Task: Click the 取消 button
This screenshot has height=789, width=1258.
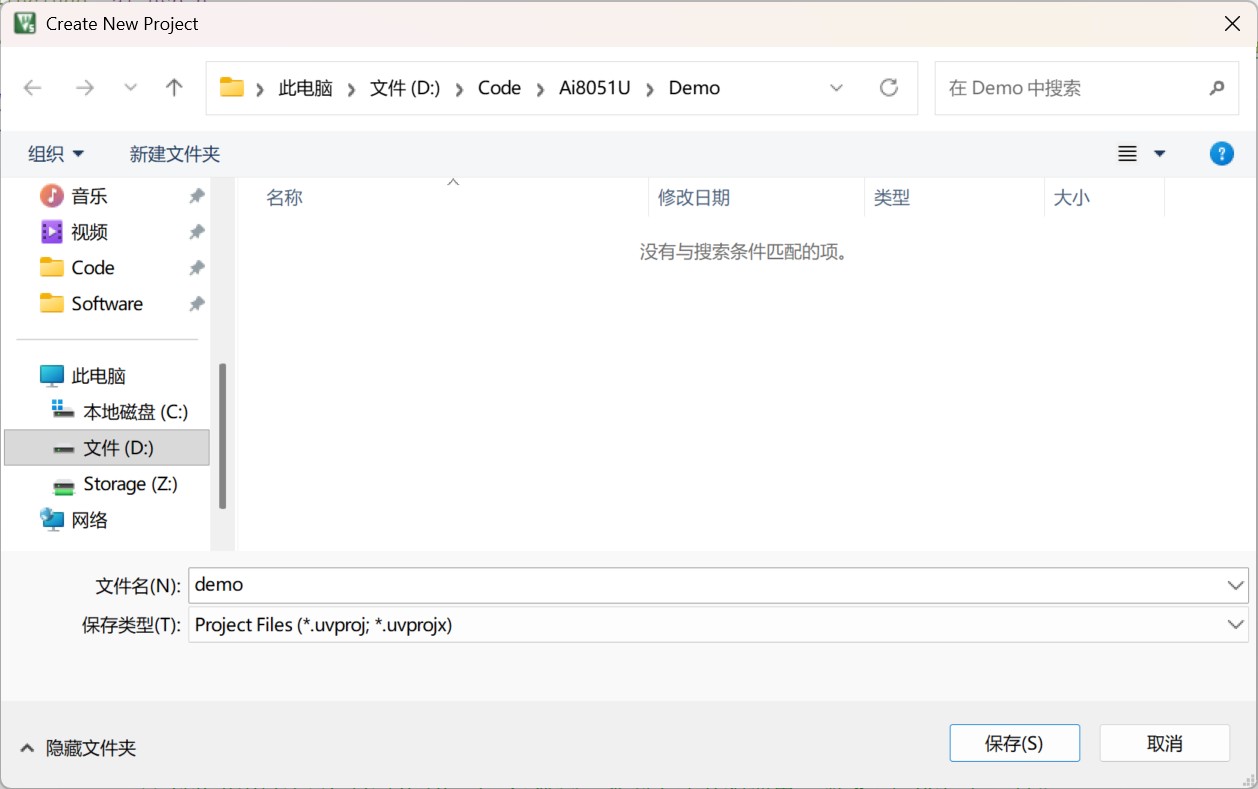Action: [x=1165, y=743]
